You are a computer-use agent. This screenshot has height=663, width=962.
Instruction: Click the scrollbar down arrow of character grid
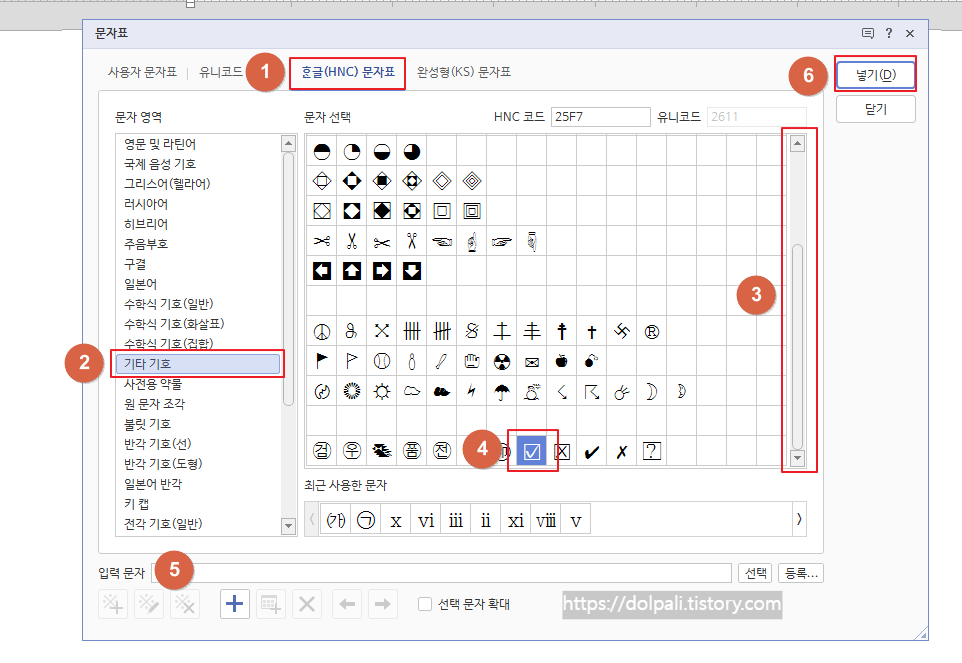tap(796, 459)
